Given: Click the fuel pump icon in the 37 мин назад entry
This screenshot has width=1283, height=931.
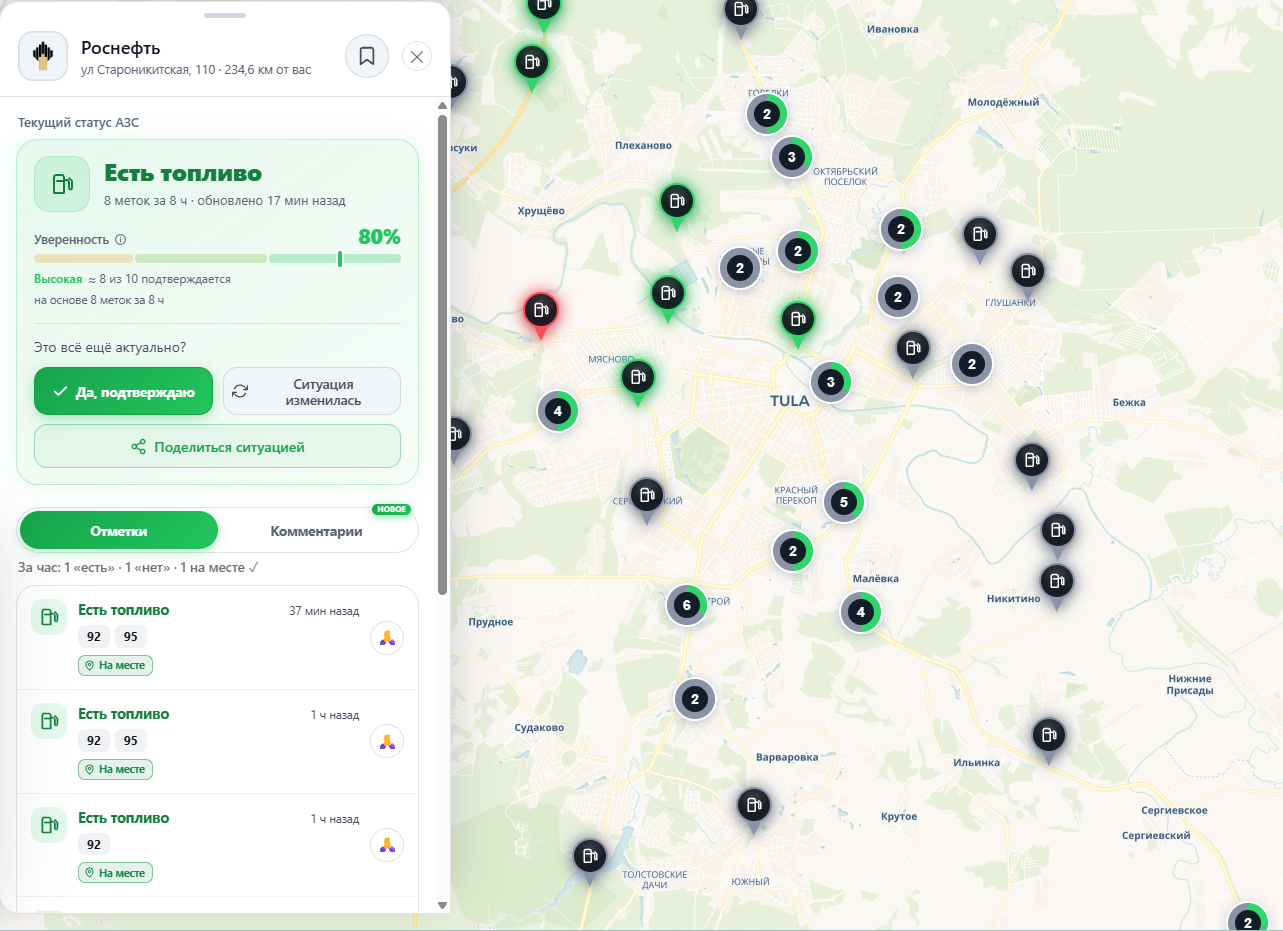Looking at the screenshot, I should pyautogui.click(x=47, y=617).
